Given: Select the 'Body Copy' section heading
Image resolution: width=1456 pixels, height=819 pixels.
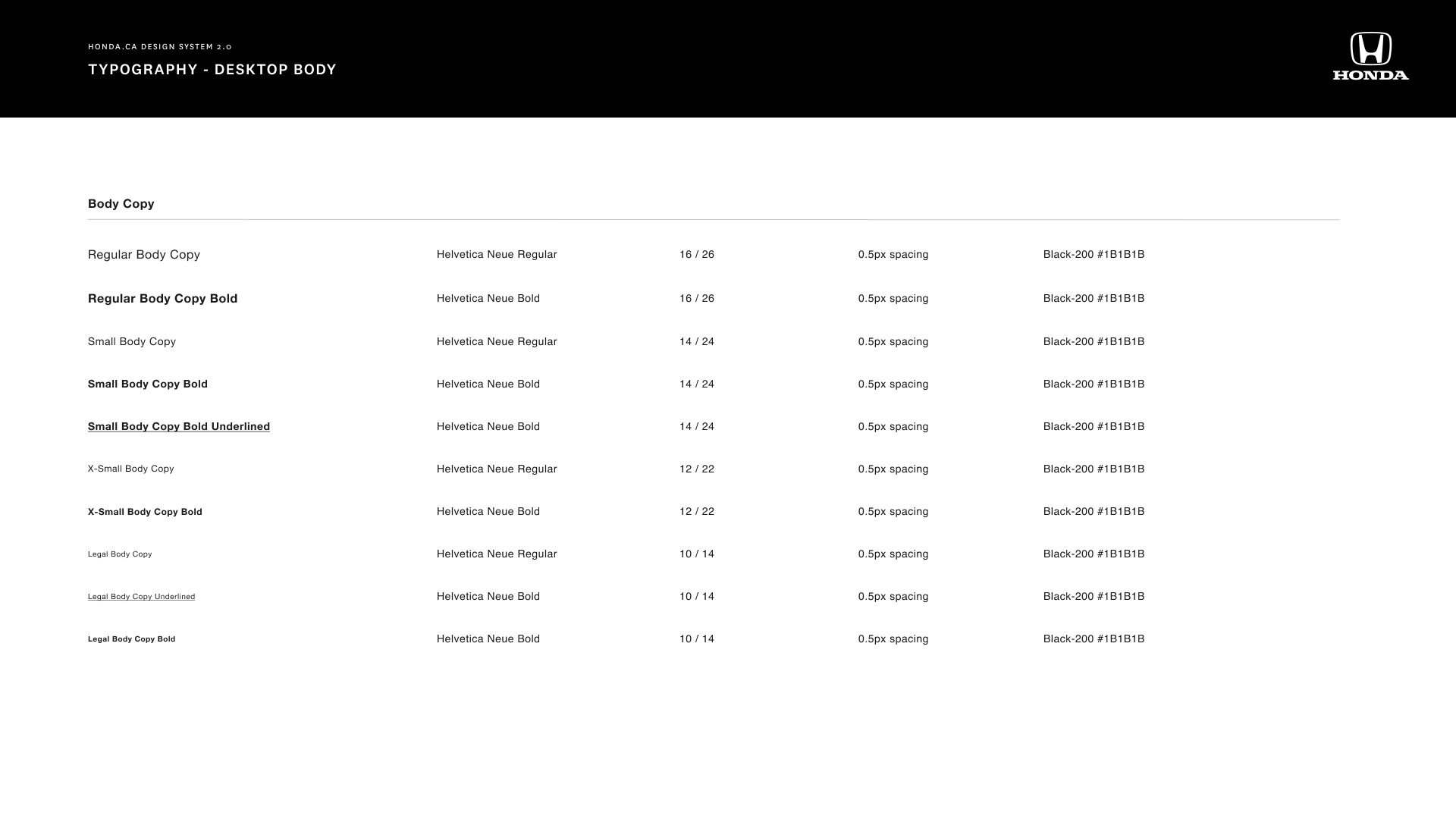Looking at the screenshot, I should click(121, 204).
